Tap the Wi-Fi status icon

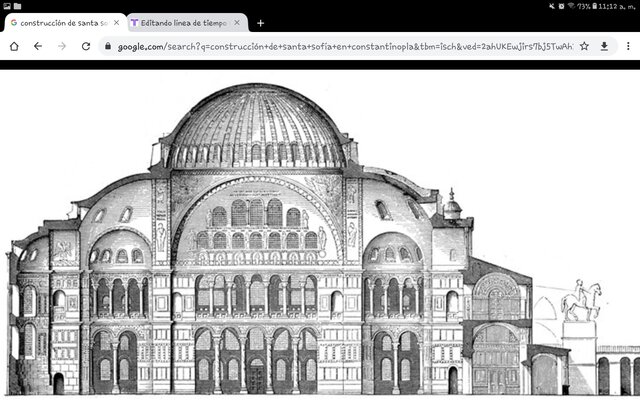tap(571, 6)
